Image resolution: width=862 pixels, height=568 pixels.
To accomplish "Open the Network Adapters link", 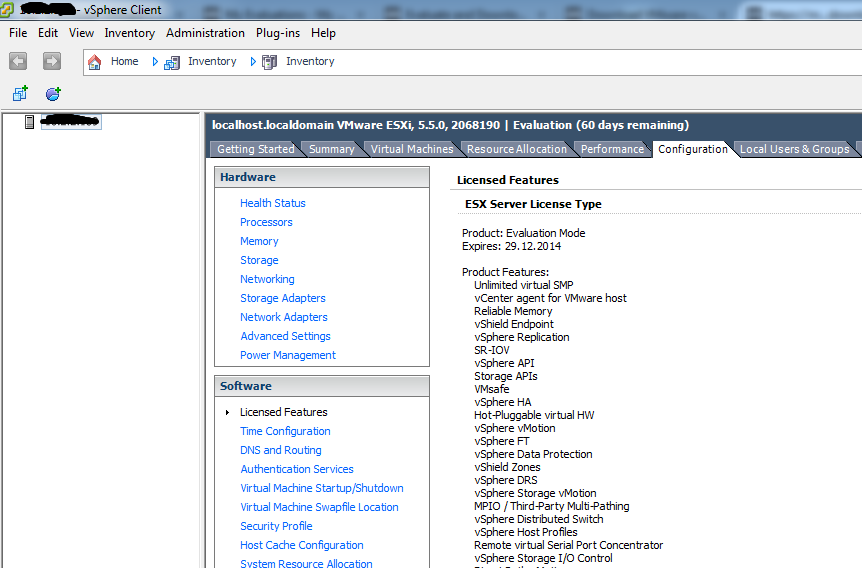I will click(284, 317).
